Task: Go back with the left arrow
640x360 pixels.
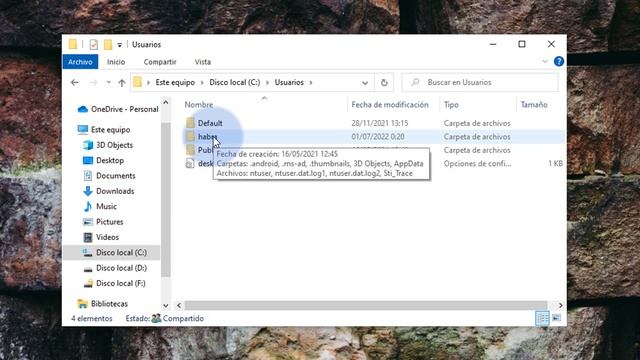Action: coord(75,82)
